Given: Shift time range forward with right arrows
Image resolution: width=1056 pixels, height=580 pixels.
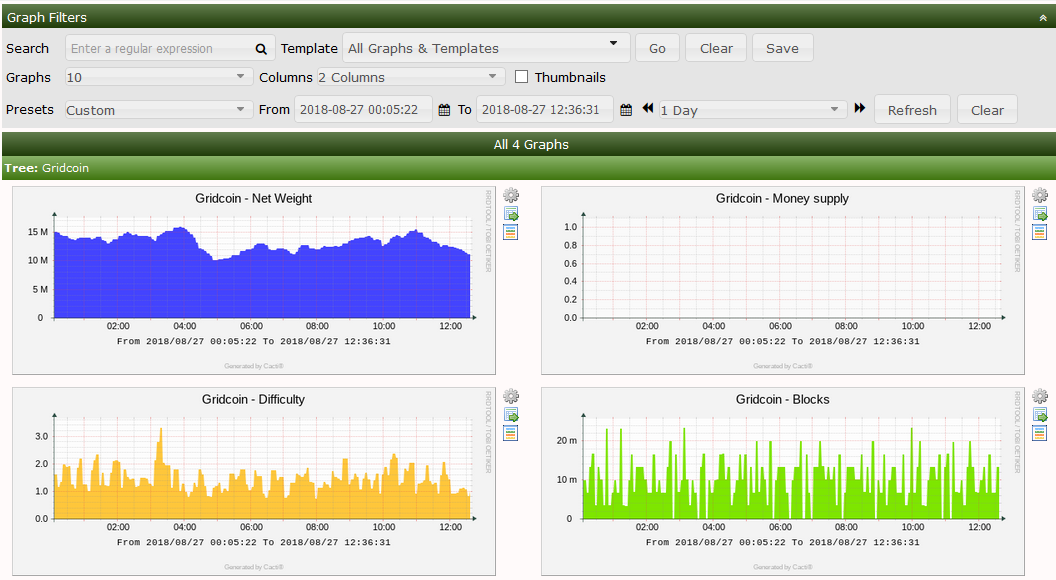Looking at the screenshot, I should click(859, 108).
